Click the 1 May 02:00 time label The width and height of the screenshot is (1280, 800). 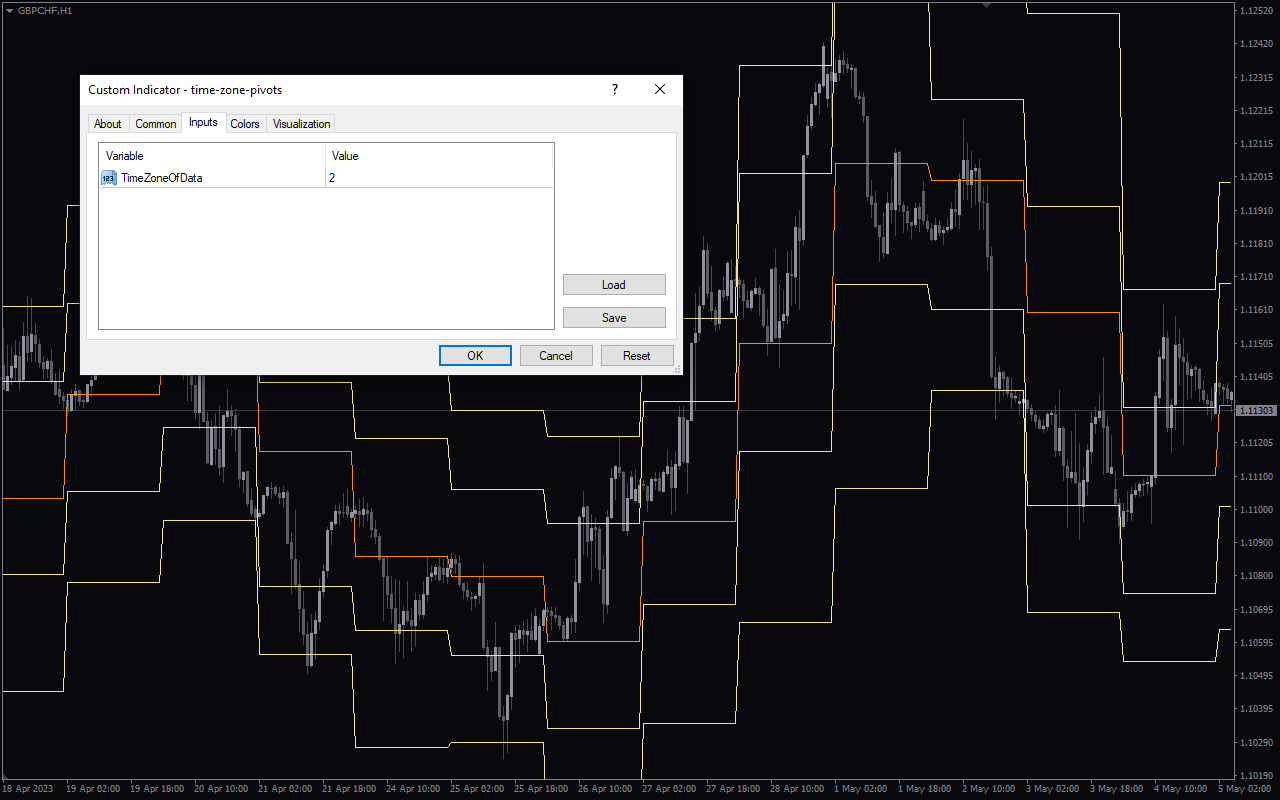pyautogui.click(x=860, y=789)
